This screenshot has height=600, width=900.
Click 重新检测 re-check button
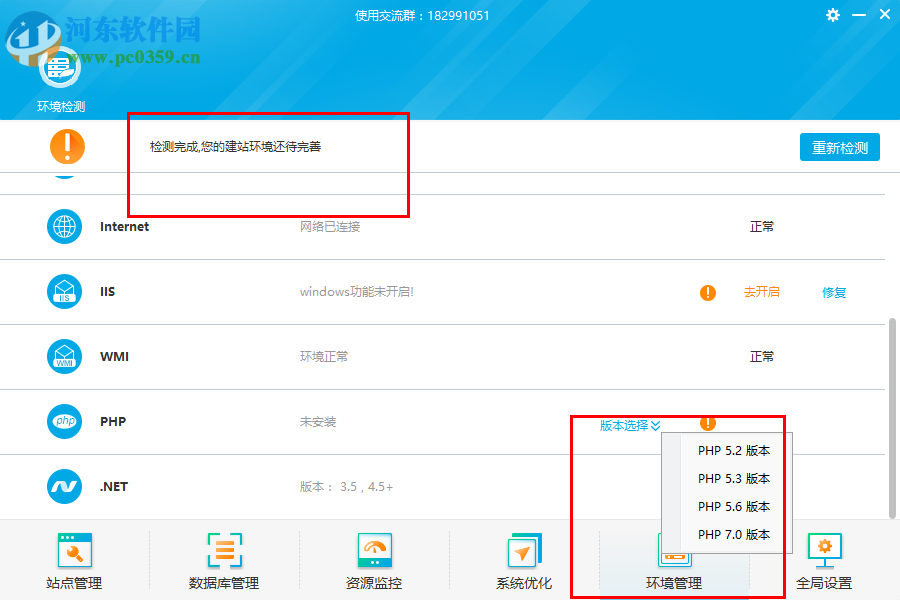coord(840,148)
